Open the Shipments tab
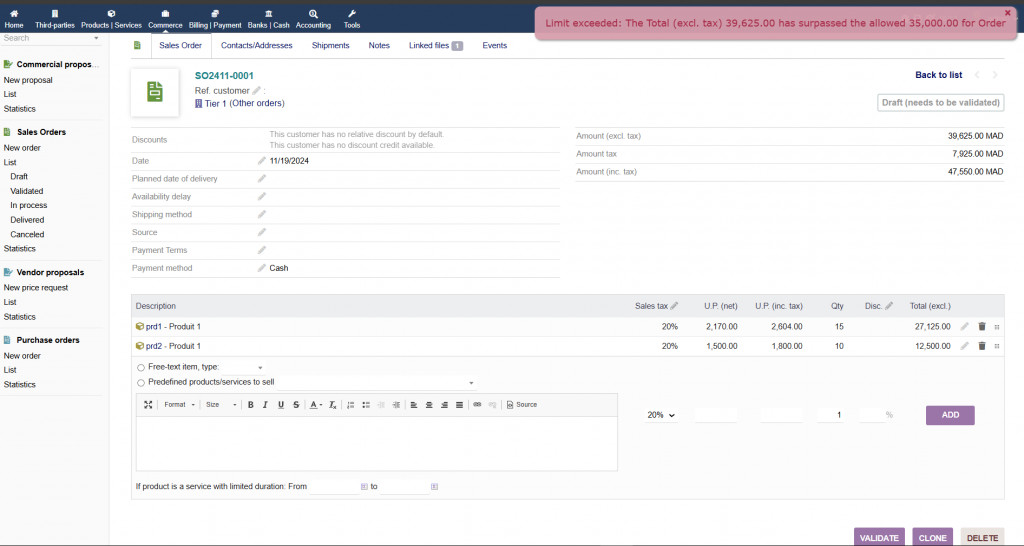The height and width of the screenshot is (546, 1024). (x=330, y=46)
